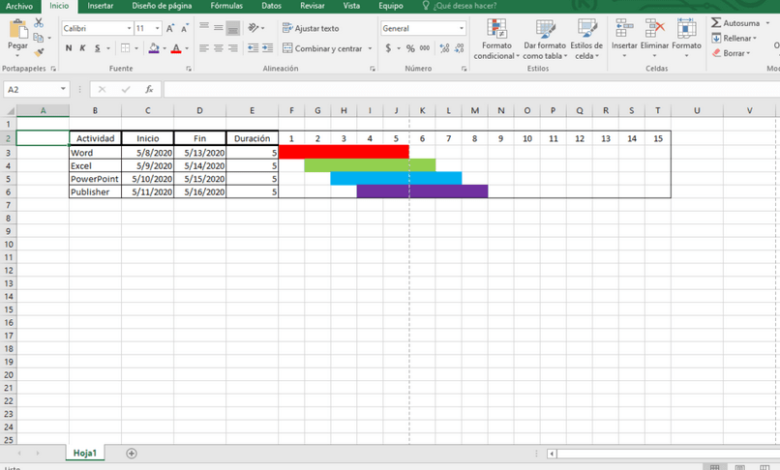Viewport: 780px width, 470px height.
Task: Click the Select All corner triangle
Action: click(x=9, y=110)
